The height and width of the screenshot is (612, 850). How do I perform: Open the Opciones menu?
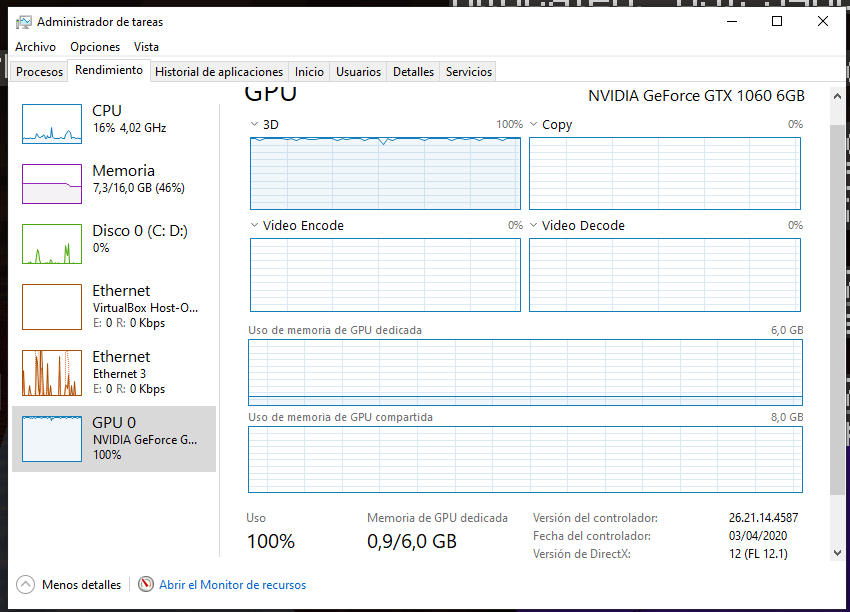click(95, 47)
